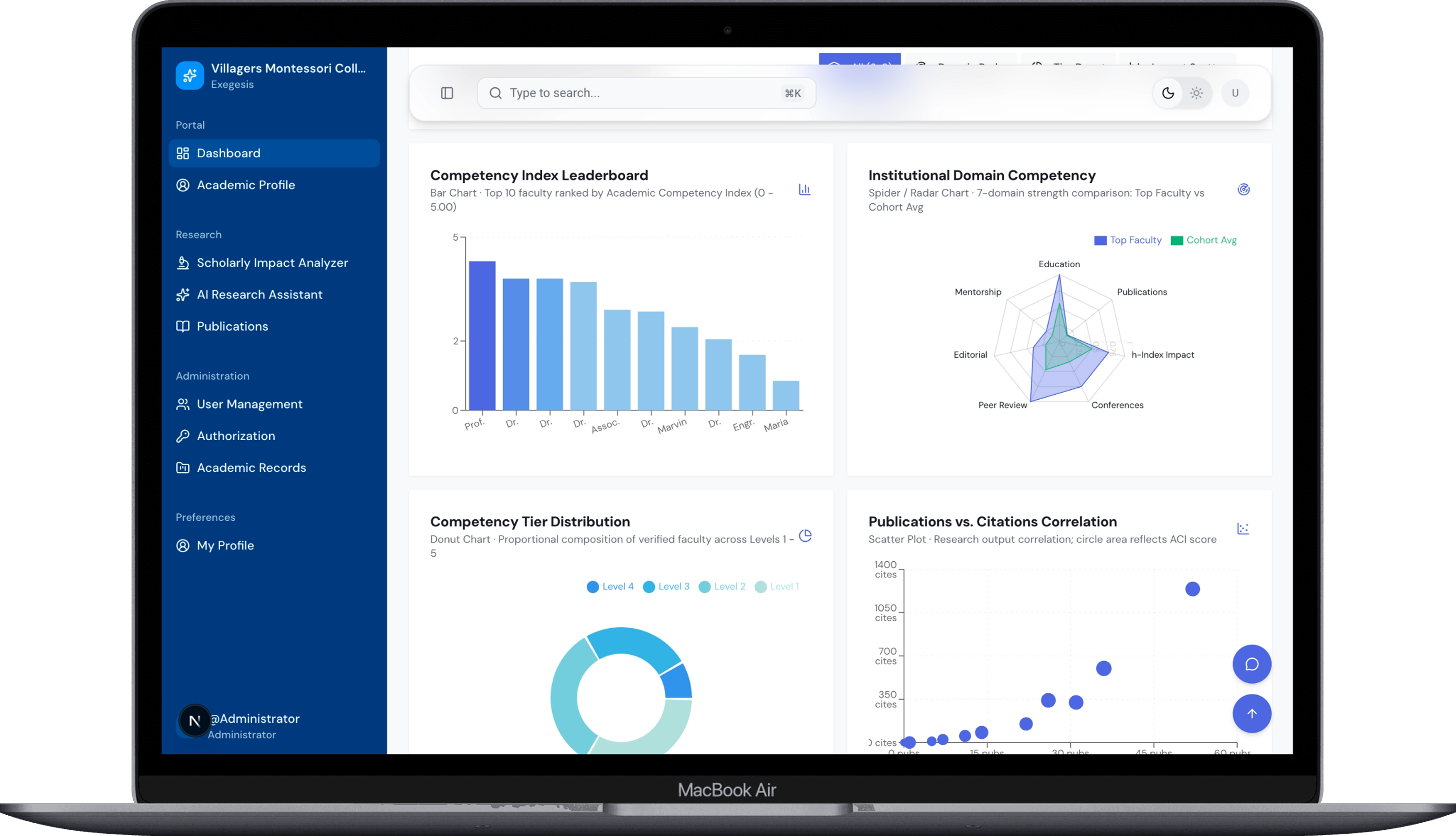The height and width of the screenshot is (836, 1456).
Task: Click the Maria bar in leaderboard chart
Action: click(x=786, y=395)
